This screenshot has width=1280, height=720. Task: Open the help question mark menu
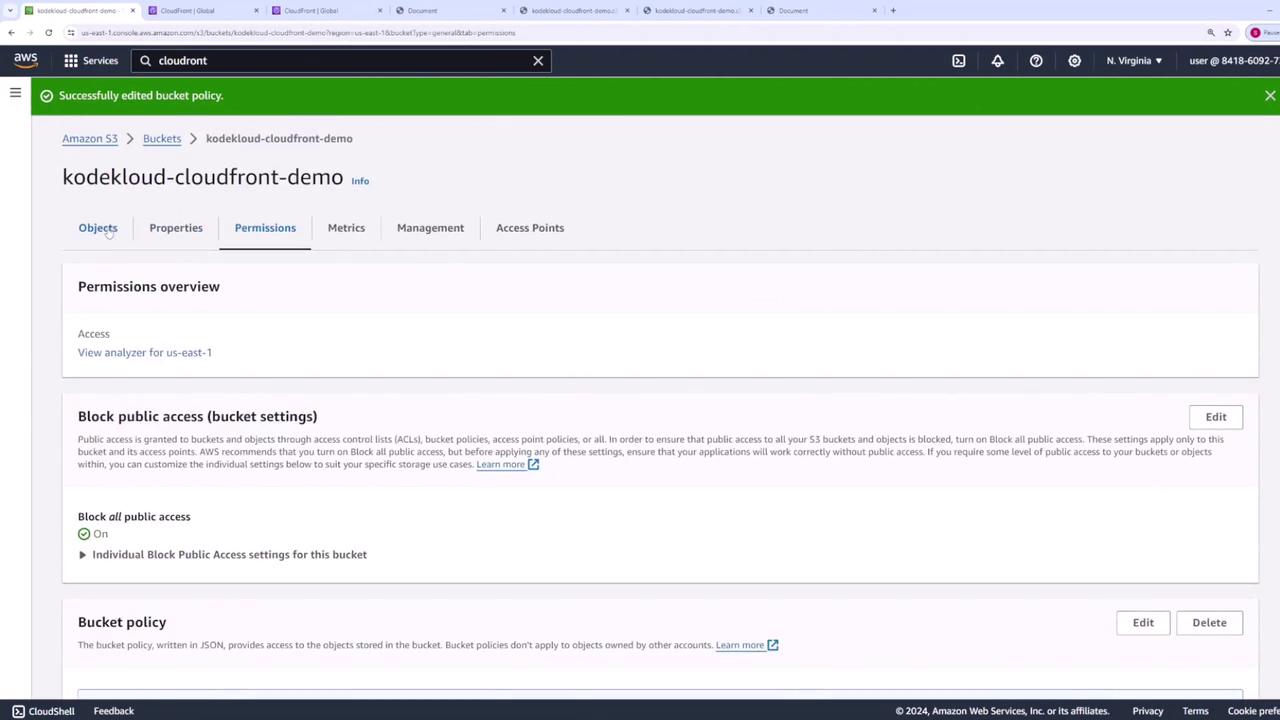click(1036, 60)
